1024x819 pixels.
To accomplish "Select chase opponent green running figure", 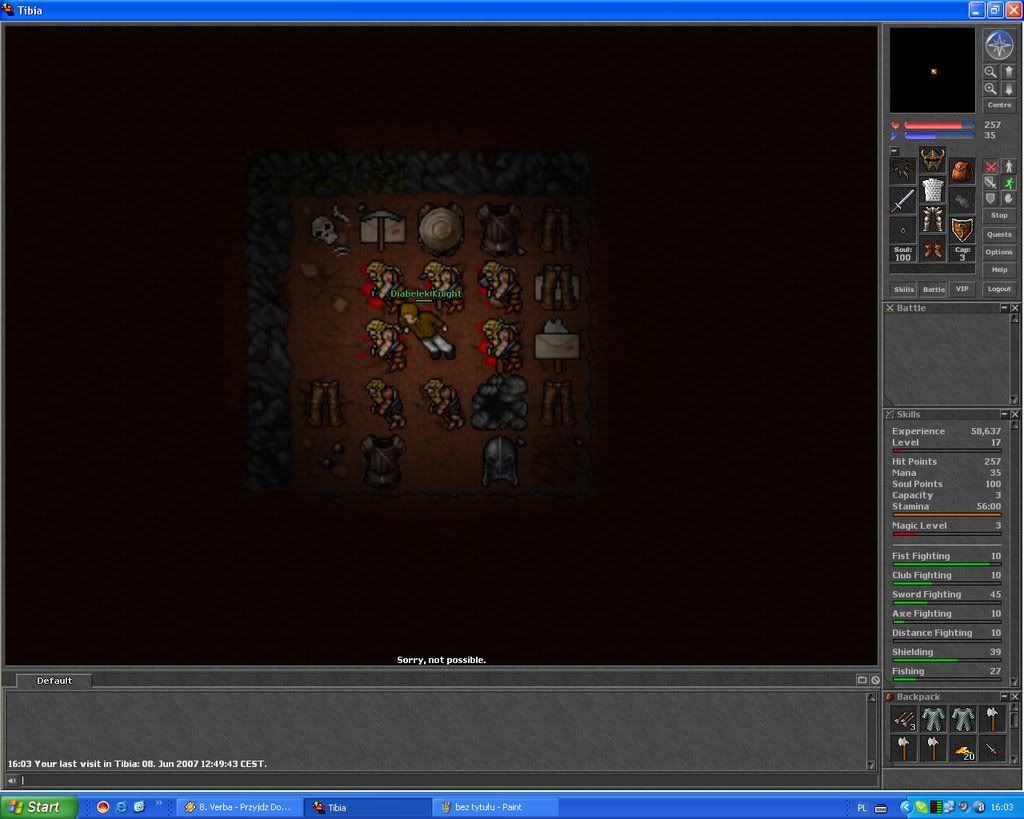I will click(1009, 183).
